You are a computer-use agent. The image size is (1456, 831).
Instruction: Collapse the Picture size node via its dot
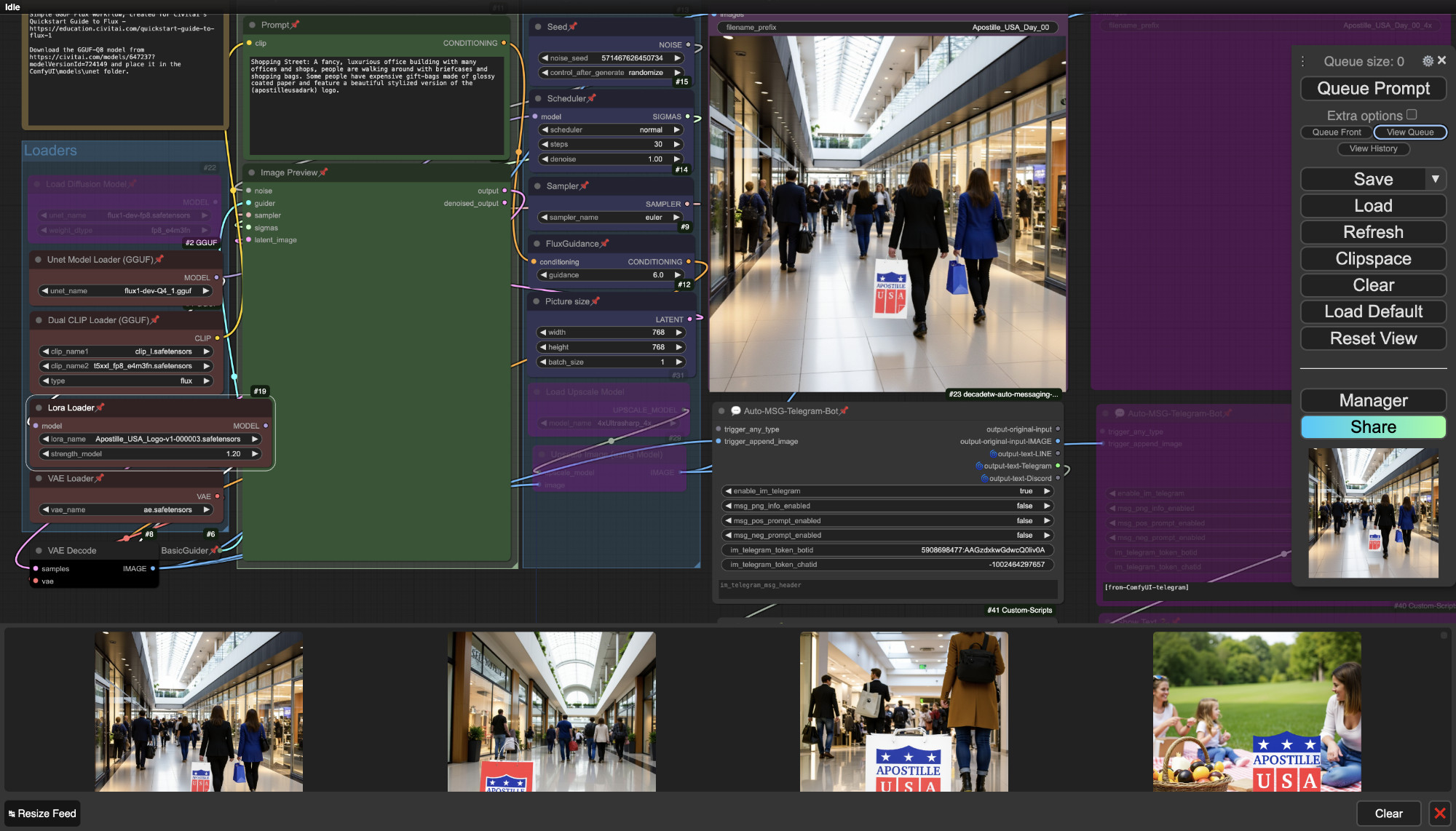(x=537, y=301)
